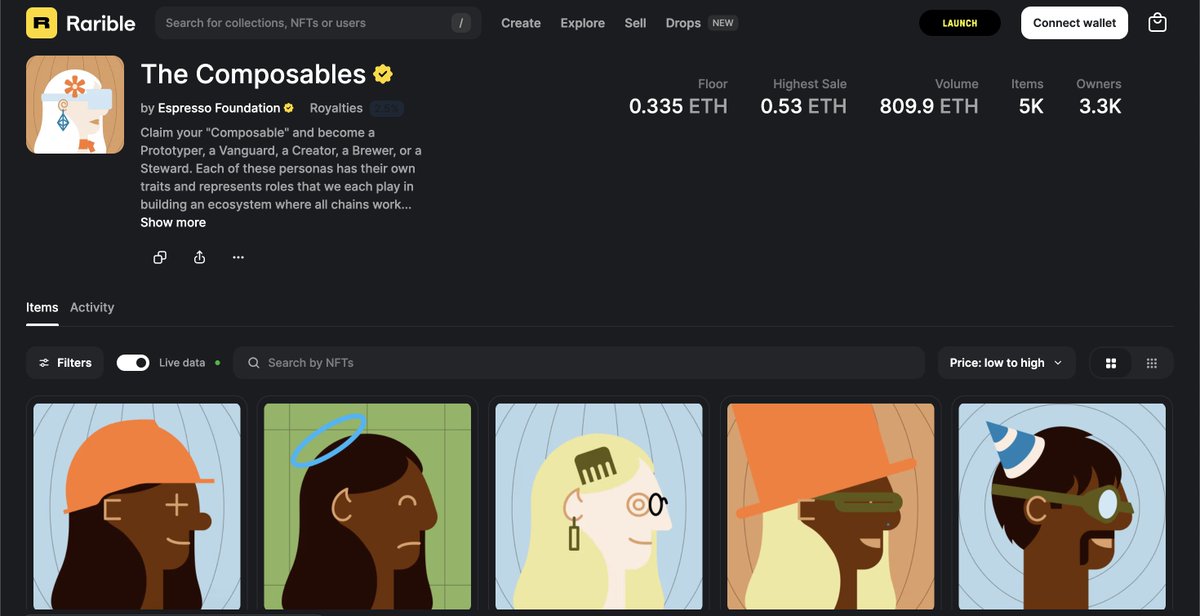Select the Items tab

42,307
